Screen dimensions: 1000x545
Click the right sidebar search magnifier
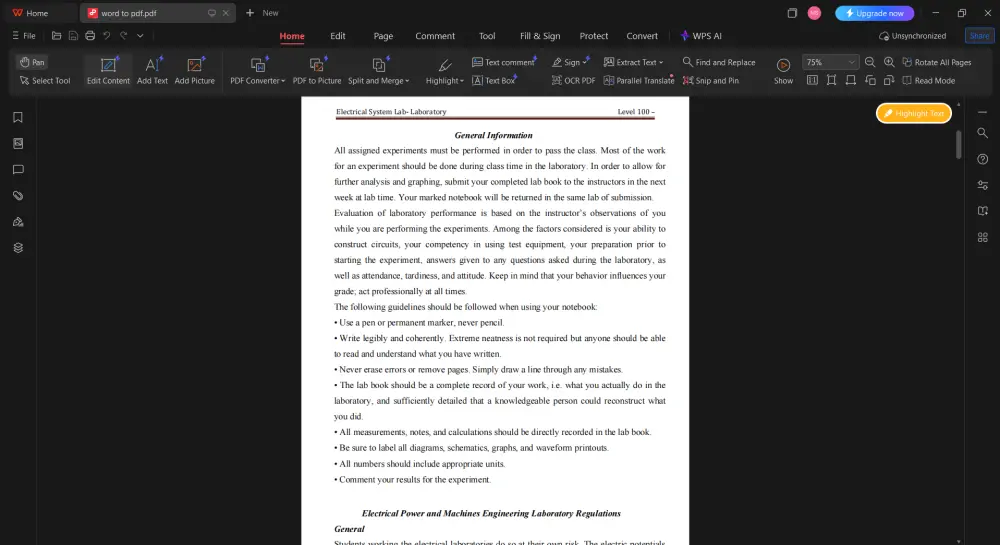click(x=982, y=133)
